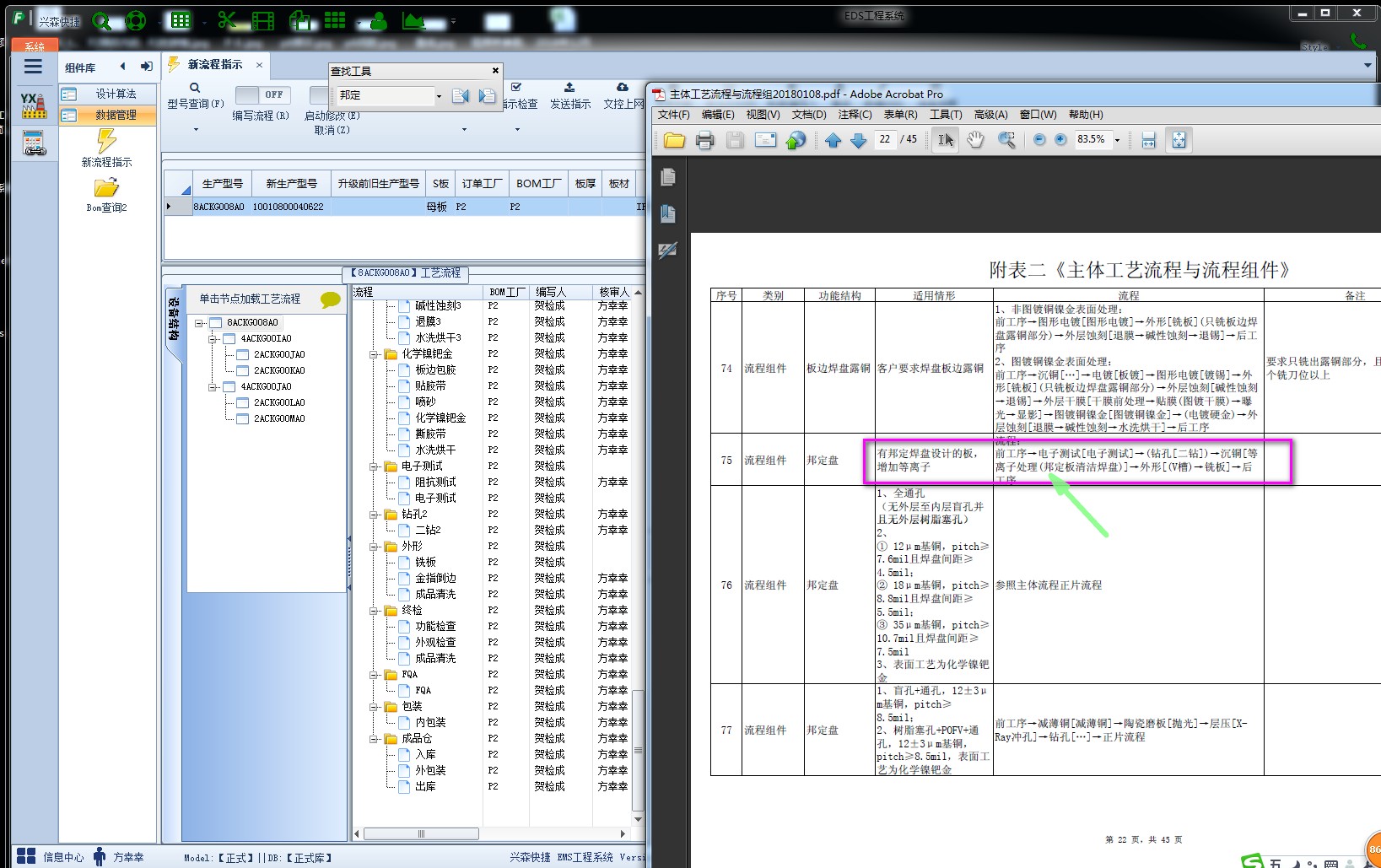
Task: Collapse the 化学镍钯金 process folder
Action: tap(374, 354)
